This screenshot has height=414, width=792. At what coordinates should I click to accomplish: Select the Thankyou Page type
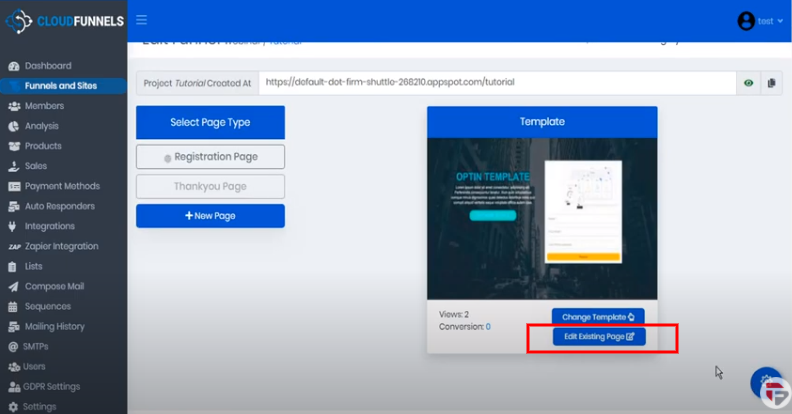[210, 186]
